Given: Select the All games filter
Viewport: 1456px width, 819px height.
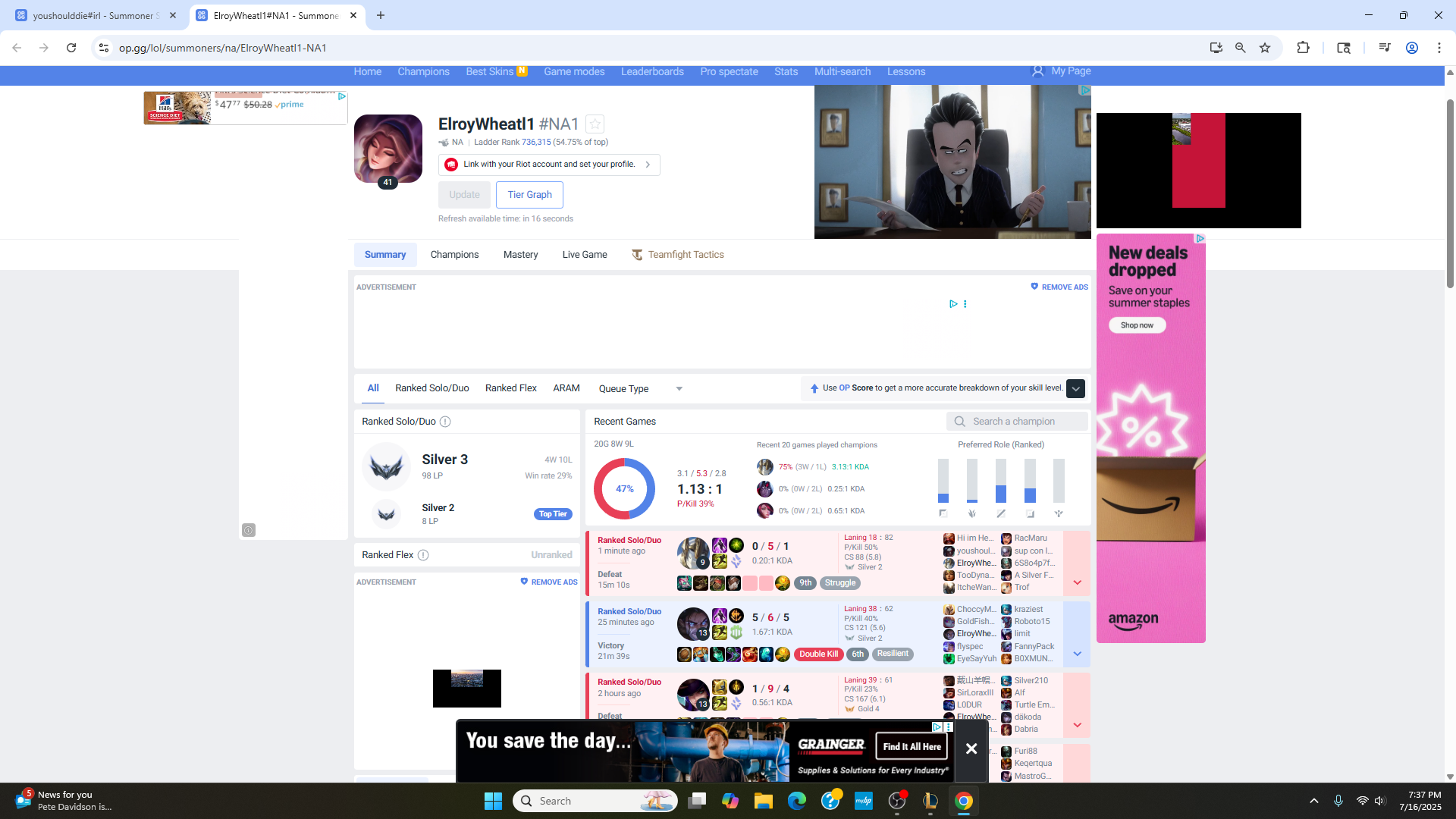Looking at the screenshot, I should tap(373, 388).
